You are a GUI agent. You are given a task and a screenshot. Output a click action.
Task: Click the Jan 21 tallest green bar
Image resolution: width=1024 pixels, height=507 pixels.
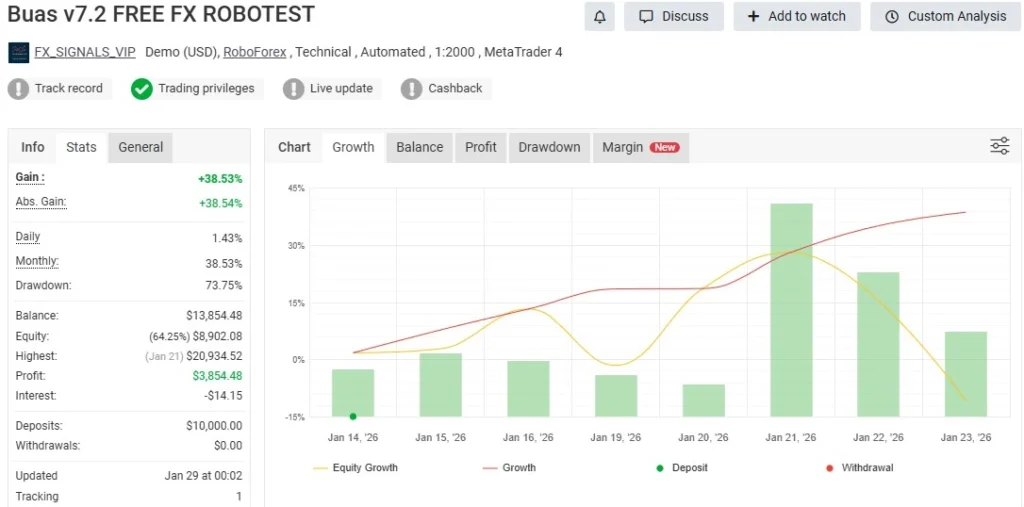click(x=791, y=310)
